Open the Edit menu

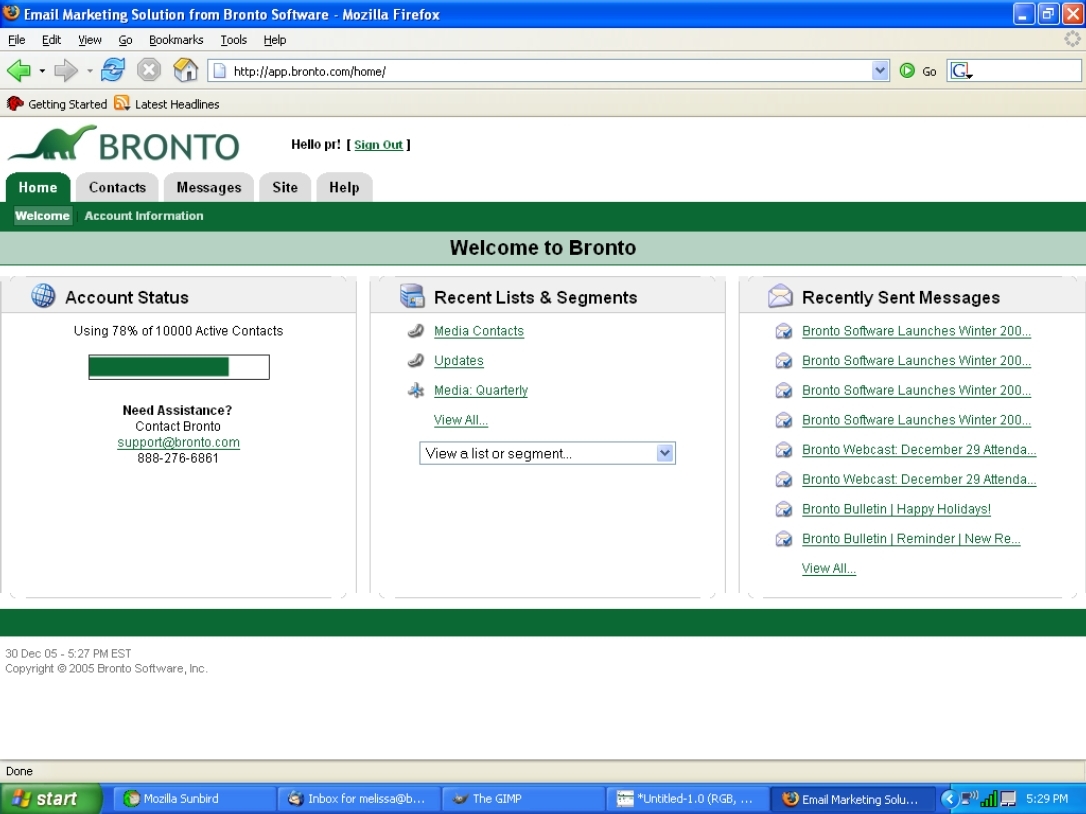coord(51,40)
